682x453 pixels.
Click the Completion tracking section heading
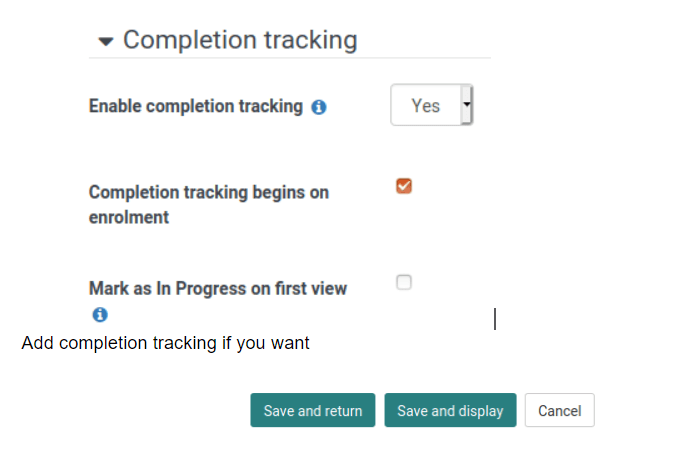[240, 40]
